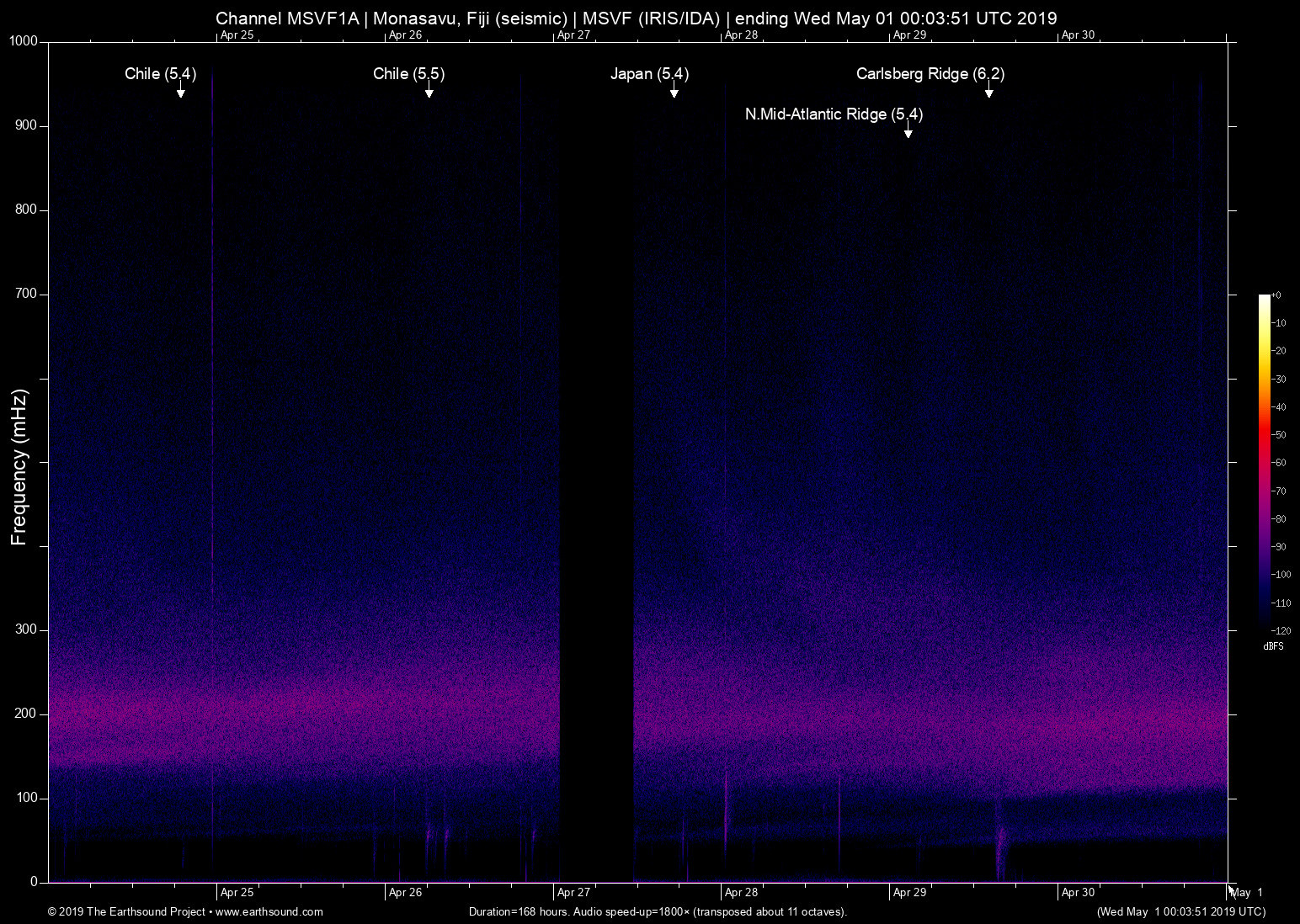Click the 1000 frequency tick label

click(x=23, y=41)
